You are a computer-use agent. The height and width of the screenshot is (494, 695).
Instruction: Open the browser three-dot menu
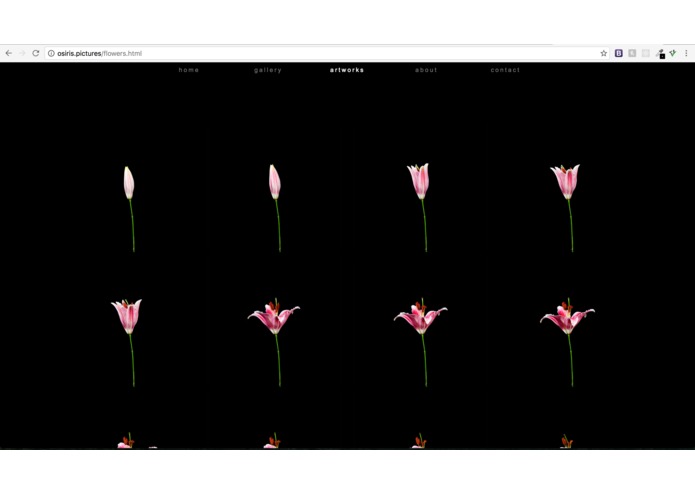686,53
